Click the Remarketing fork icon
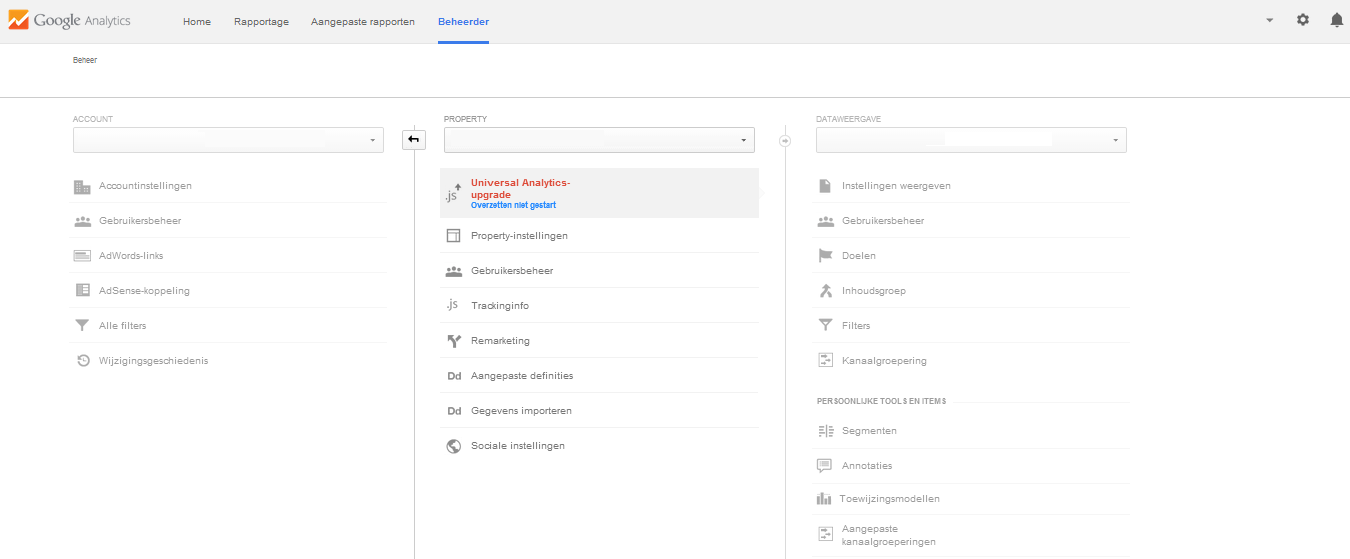 tap(453, 341)
